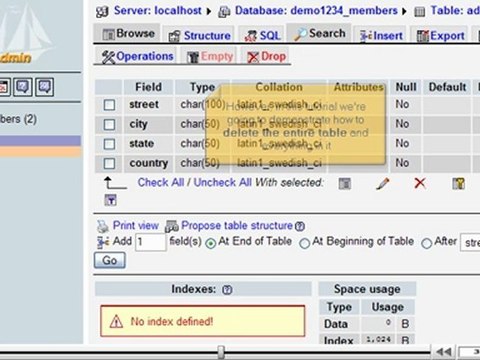Tick the state field checkbox
Screen dimensions: 480x360
click(109, 144)
